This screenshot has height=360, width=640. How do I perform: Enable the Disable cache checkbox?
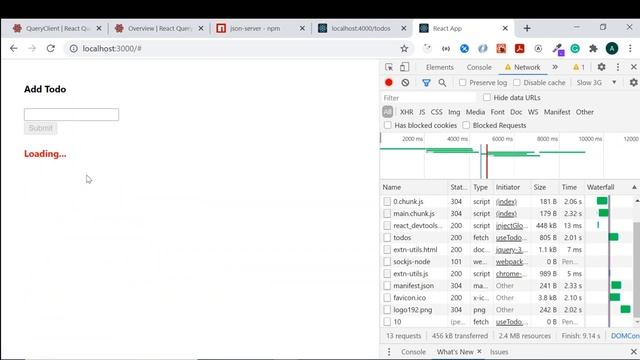pyautogui.click(x=517, y=82)
